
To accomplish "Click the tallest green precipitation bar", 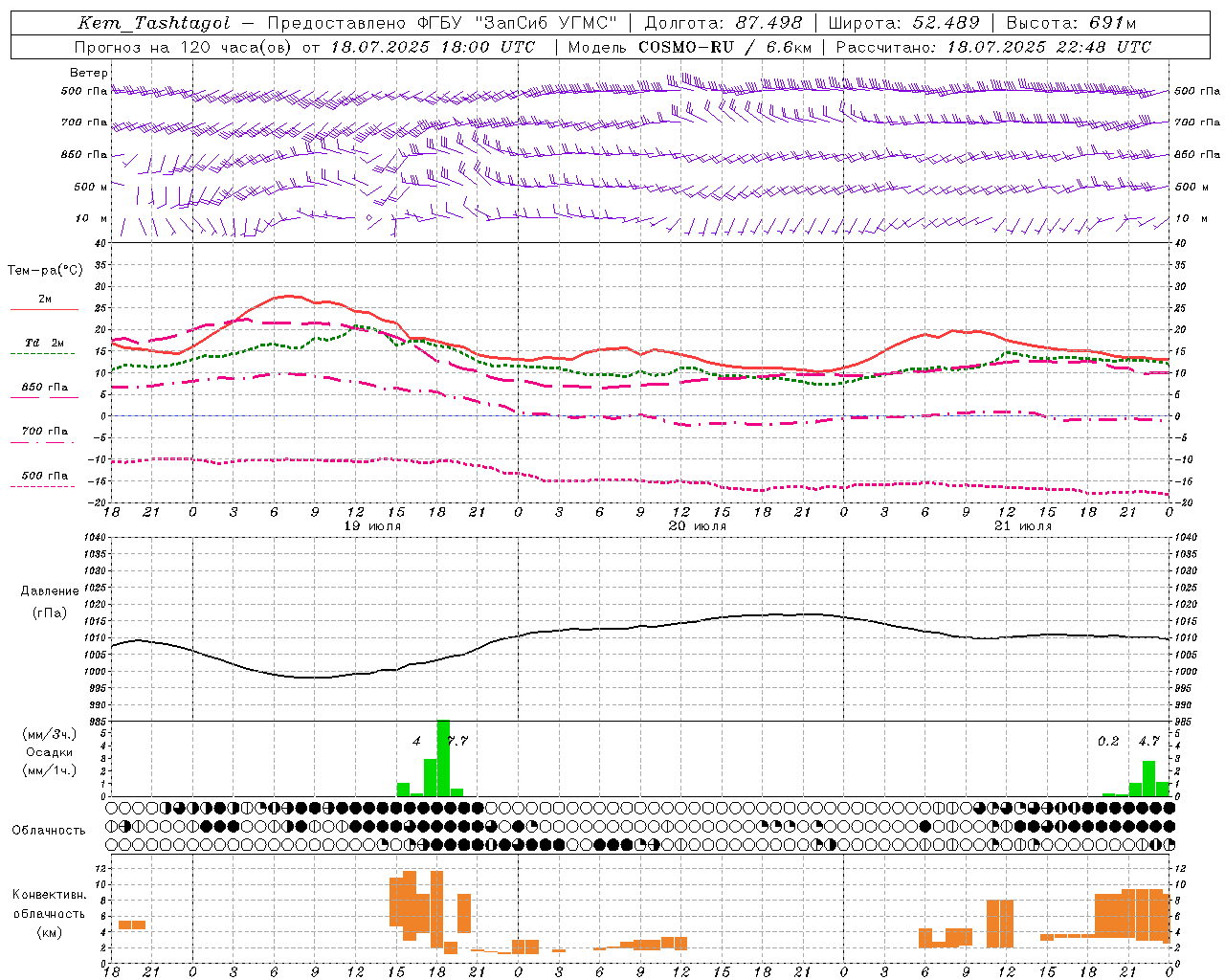I will (443, 758).
